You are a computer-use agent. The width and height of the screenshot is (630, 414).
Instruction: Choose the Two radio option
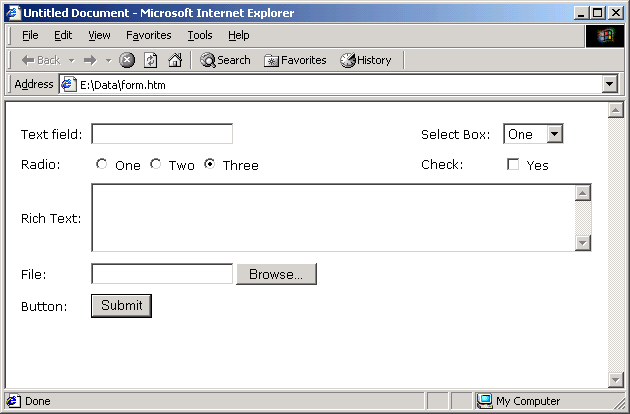[x=156, y=165]
